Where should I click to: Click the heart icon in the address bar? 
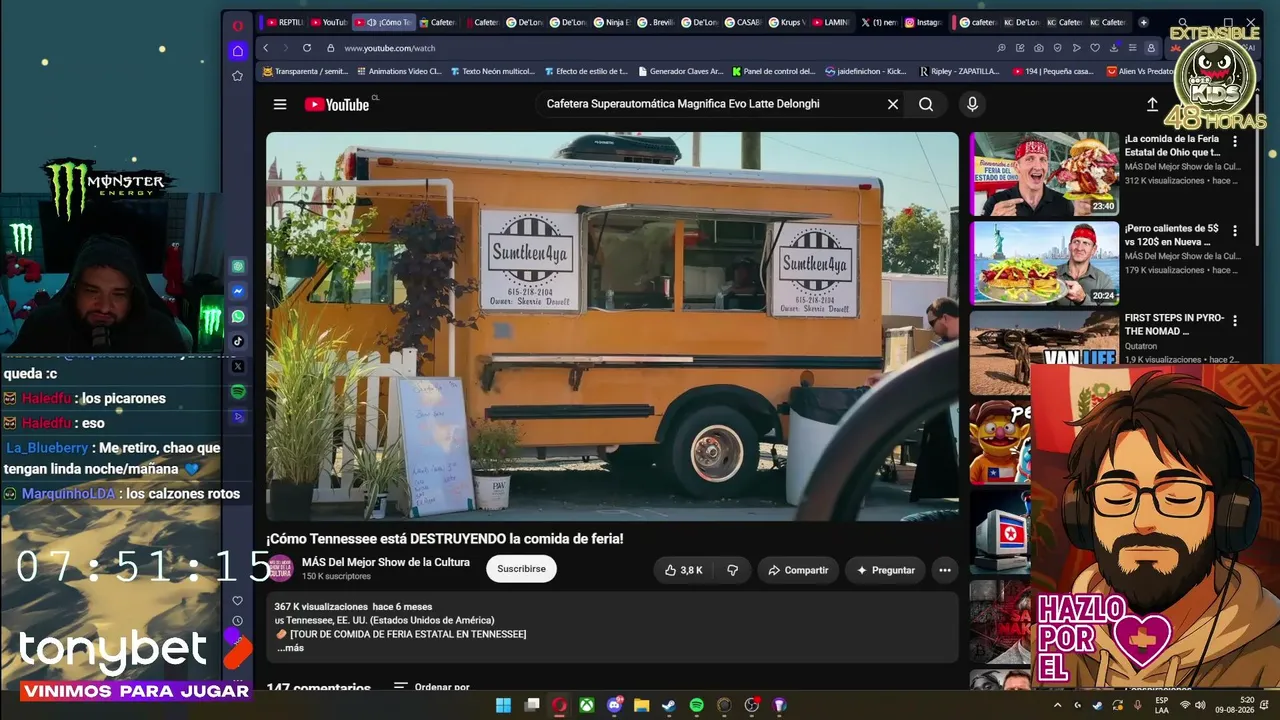click(x=1095, y=48)
